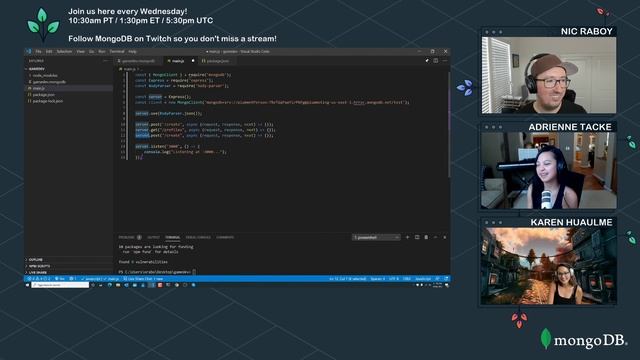The height and width of the screenshot is (360, 640).
Task: Create a new terminal with plus icon
Action: pos(407,237)
